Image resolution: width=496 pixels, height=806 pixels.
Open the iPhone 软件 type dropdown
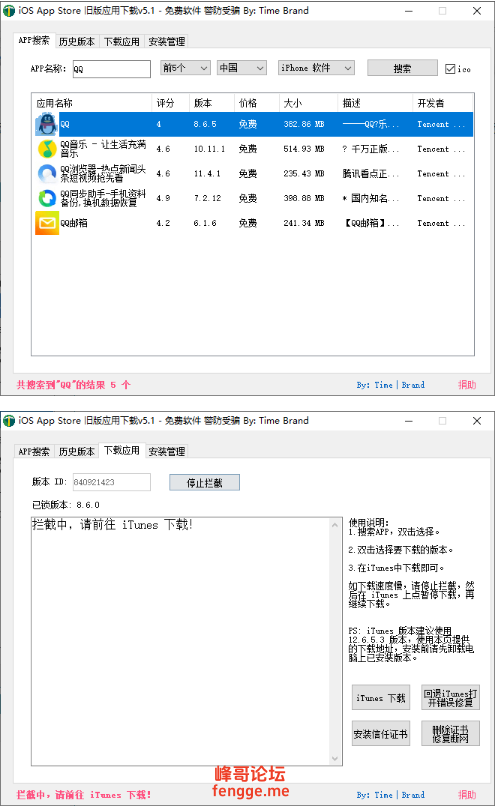pyautogui.click(x=316, y=68)
